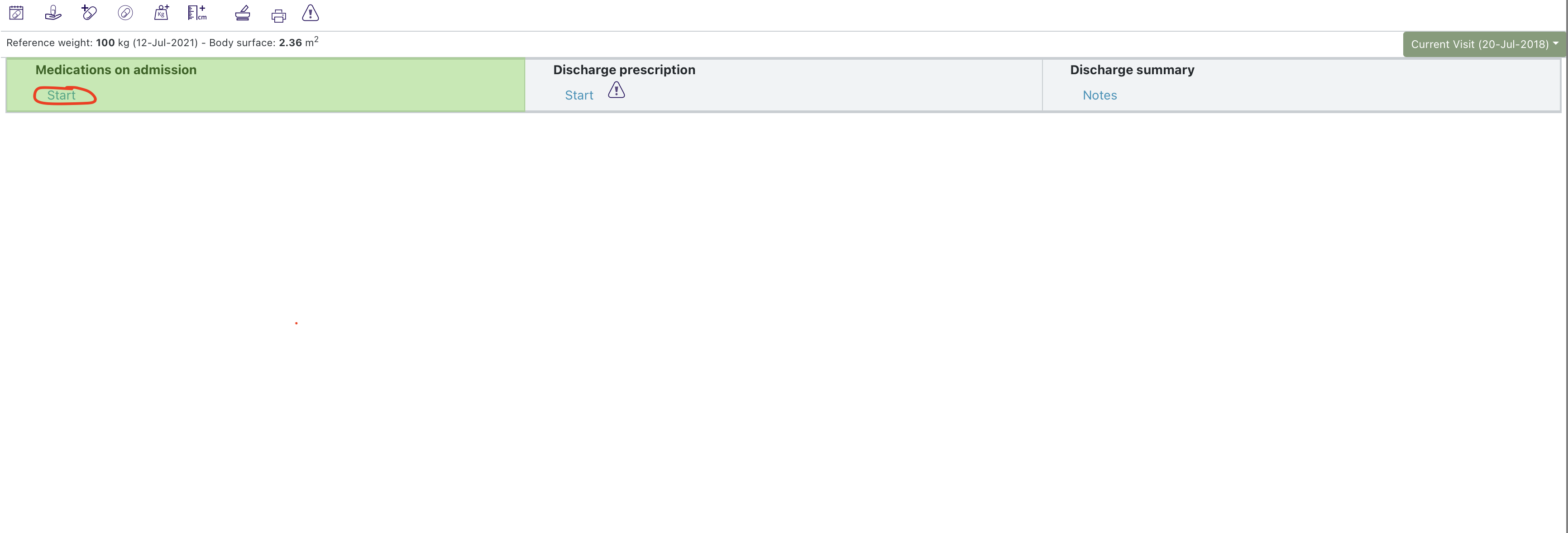Image resolution: width=1568 pixels, height=533 pixels.
Task: Select the Discharge prescription section
Action: [624, 70]
